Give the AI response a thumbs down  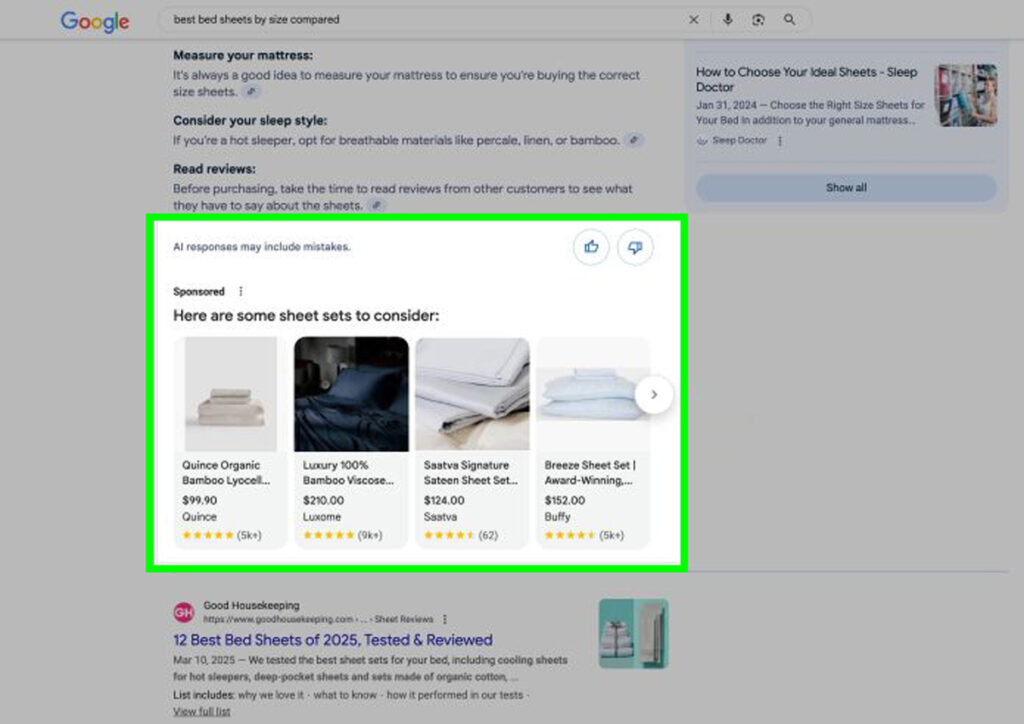(635, 247)
